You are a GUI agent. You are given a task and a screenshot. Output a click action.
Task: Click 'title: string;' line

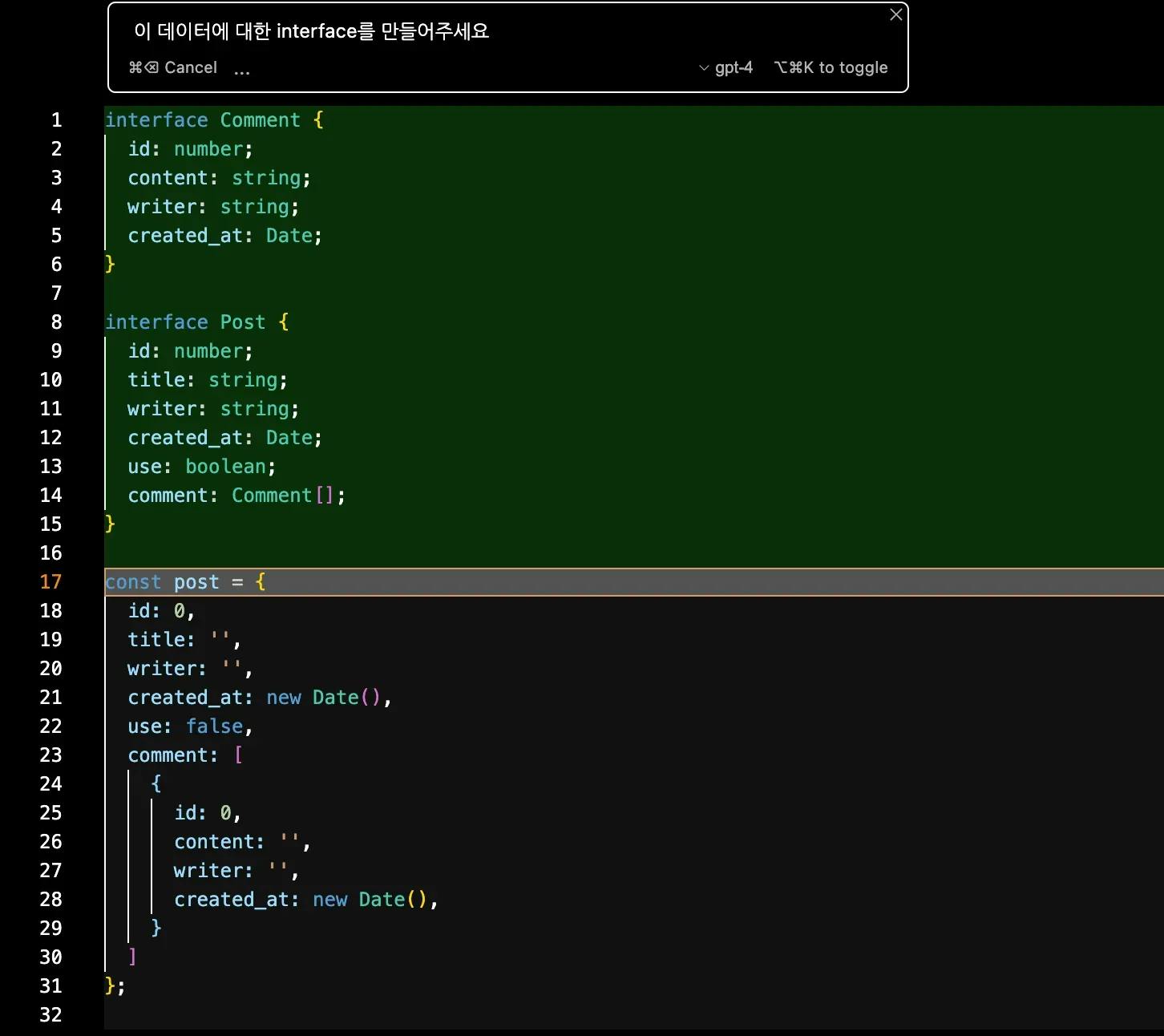208,380
